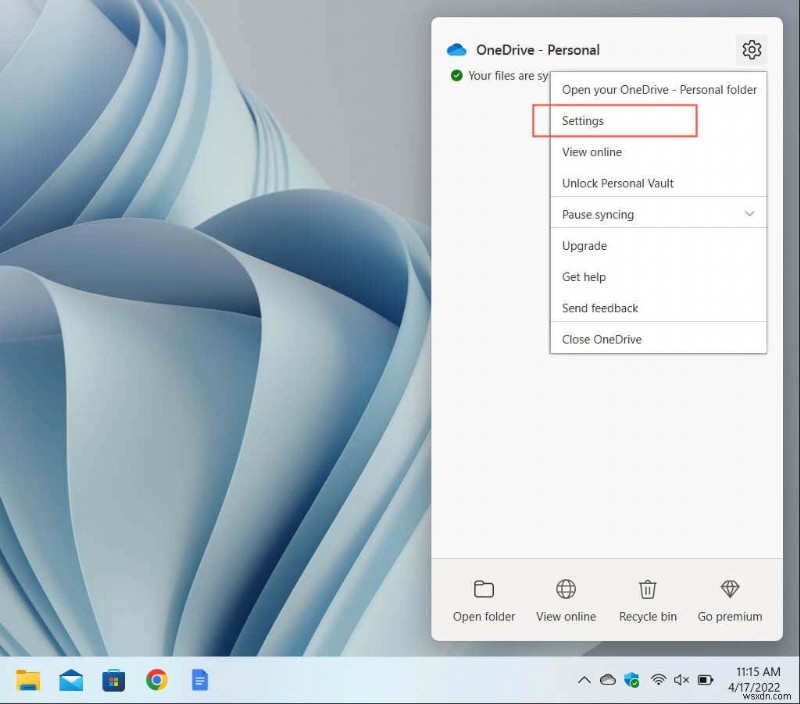Expand hidden tray icons with the caret
Screen dimensions: 800x704
pos(585,680)
